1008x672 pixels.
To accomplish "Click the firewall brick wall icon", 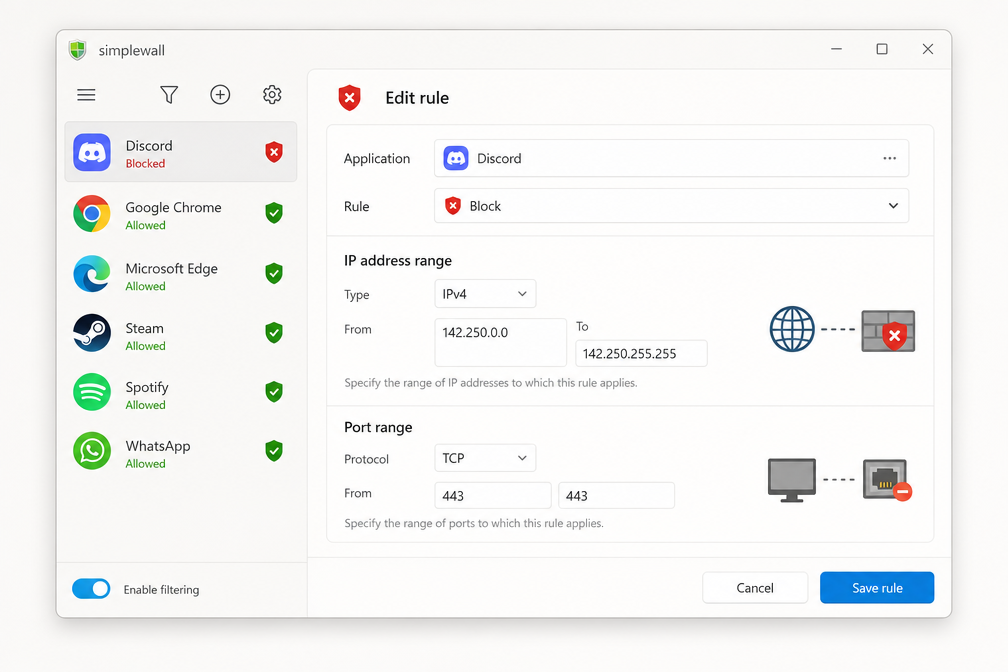I will tap(888, 331).
